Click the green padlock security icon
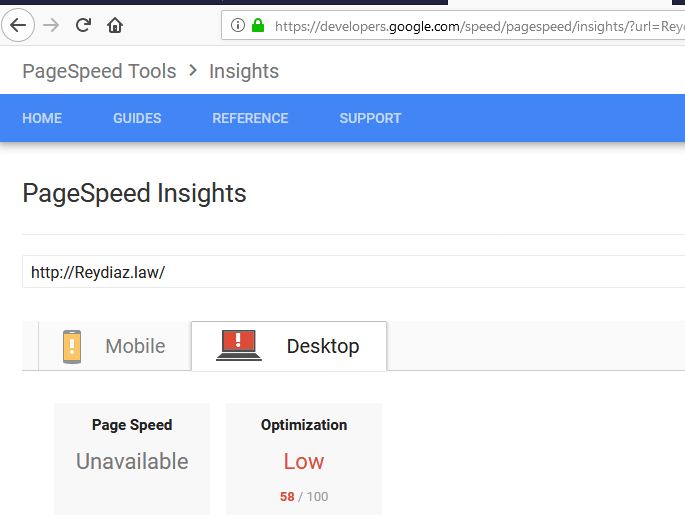The height and width of the screenshot is (517, 685). click(258, 25)
